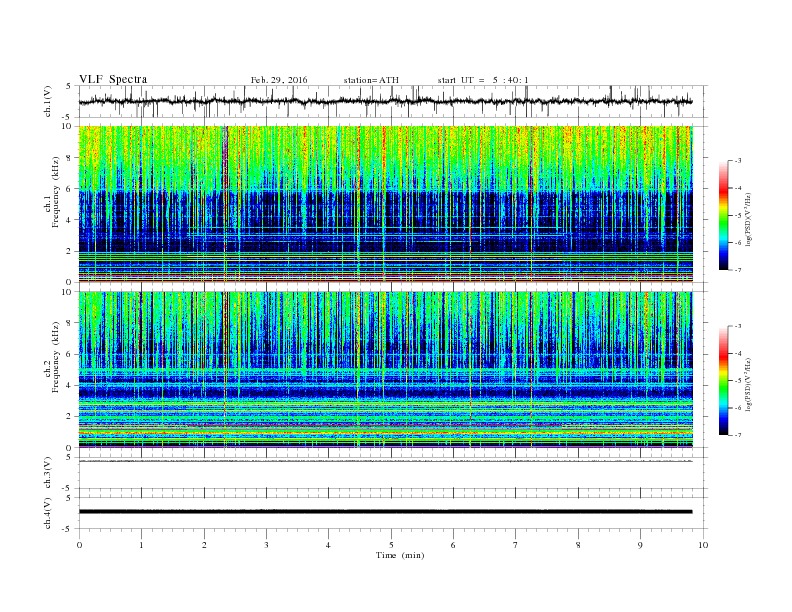Click the "-3" tick on ch.1 color bar
This screenshot has height=612, width=792.
pos(737,161)
